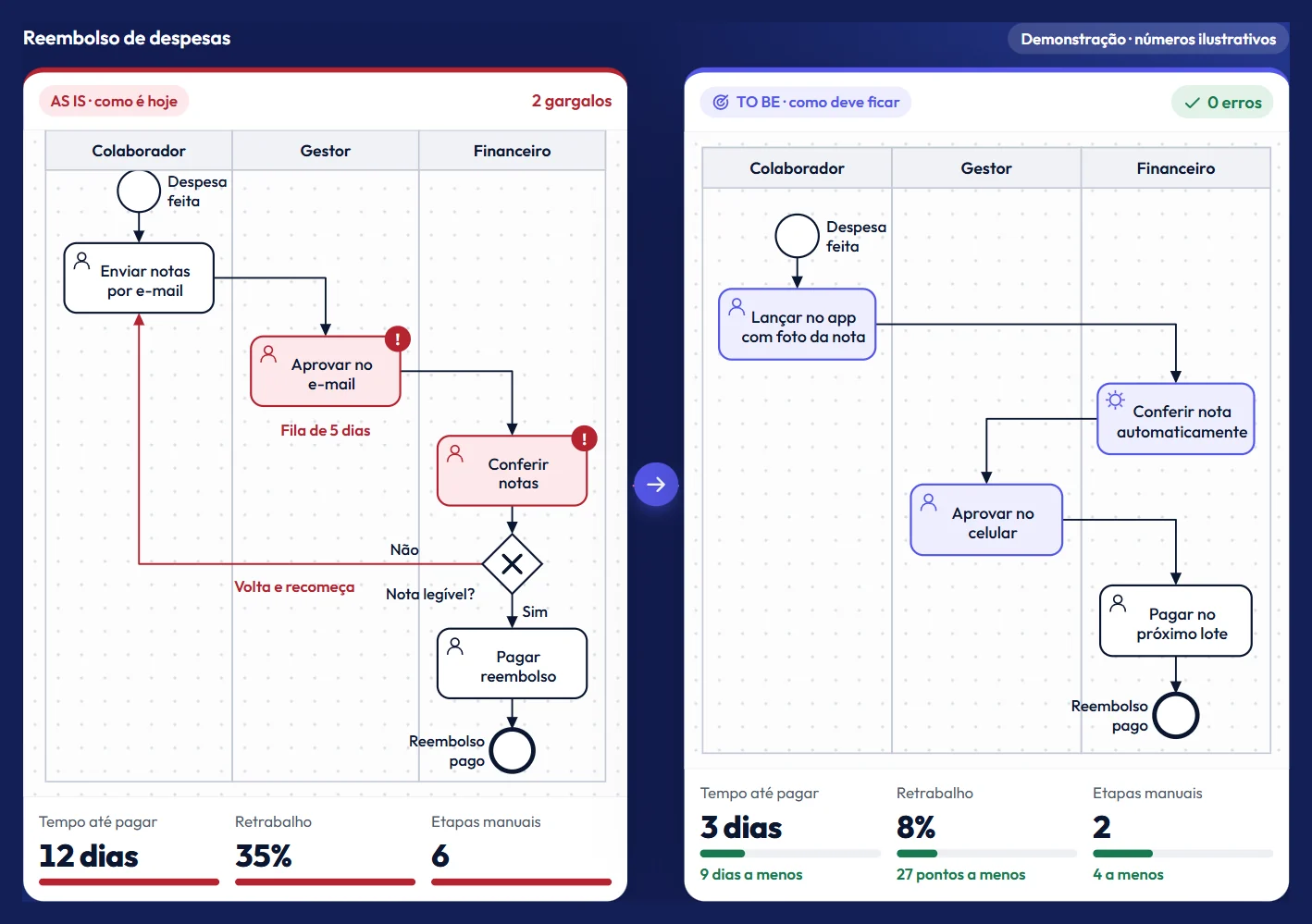
Task: Select the TO BE Despesa feita start circle
Action: (x=797, y=236)
